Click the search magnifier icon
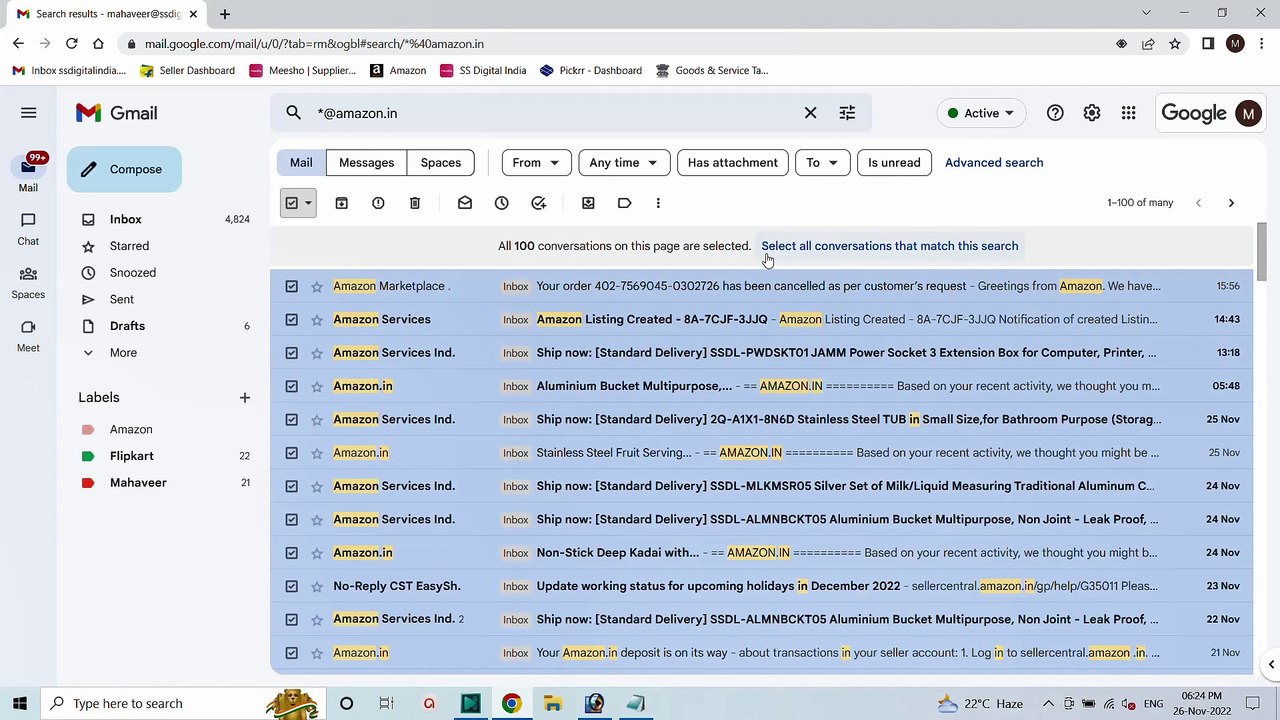1280x720 pixels. pyautogui.click(x=293, y=113)
